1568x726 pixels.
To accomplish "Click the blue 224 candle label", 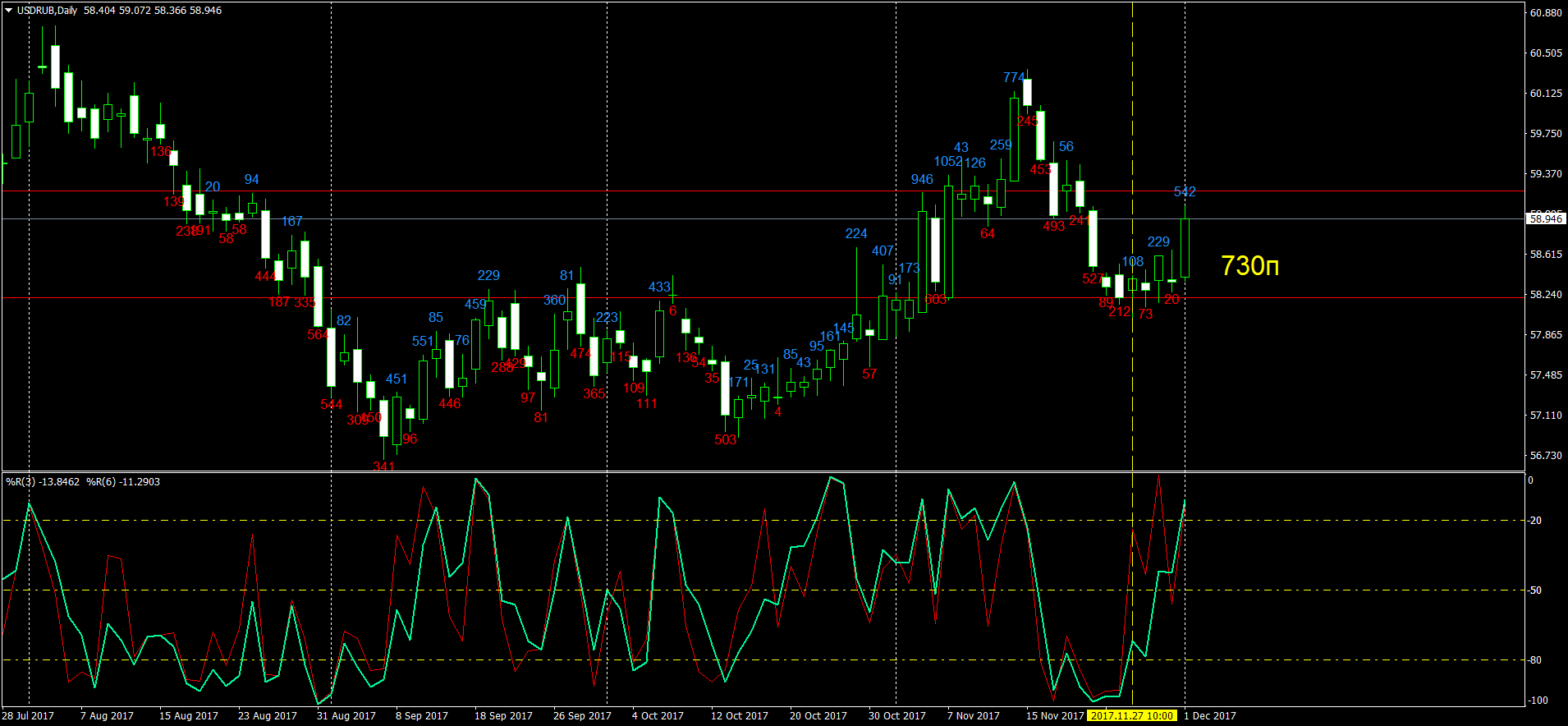I will [856, 234].
